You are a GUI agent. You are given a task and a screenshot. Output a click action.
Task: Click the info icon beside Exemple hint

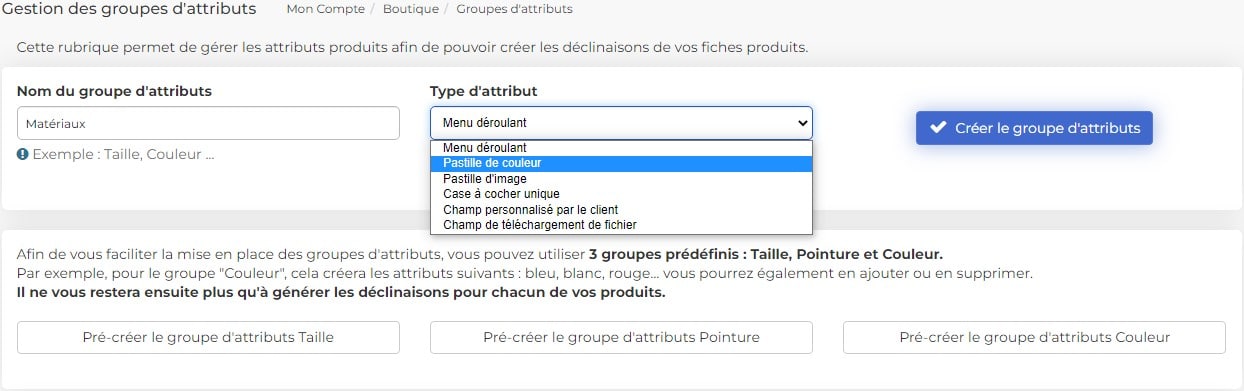(x=23, y=154)
